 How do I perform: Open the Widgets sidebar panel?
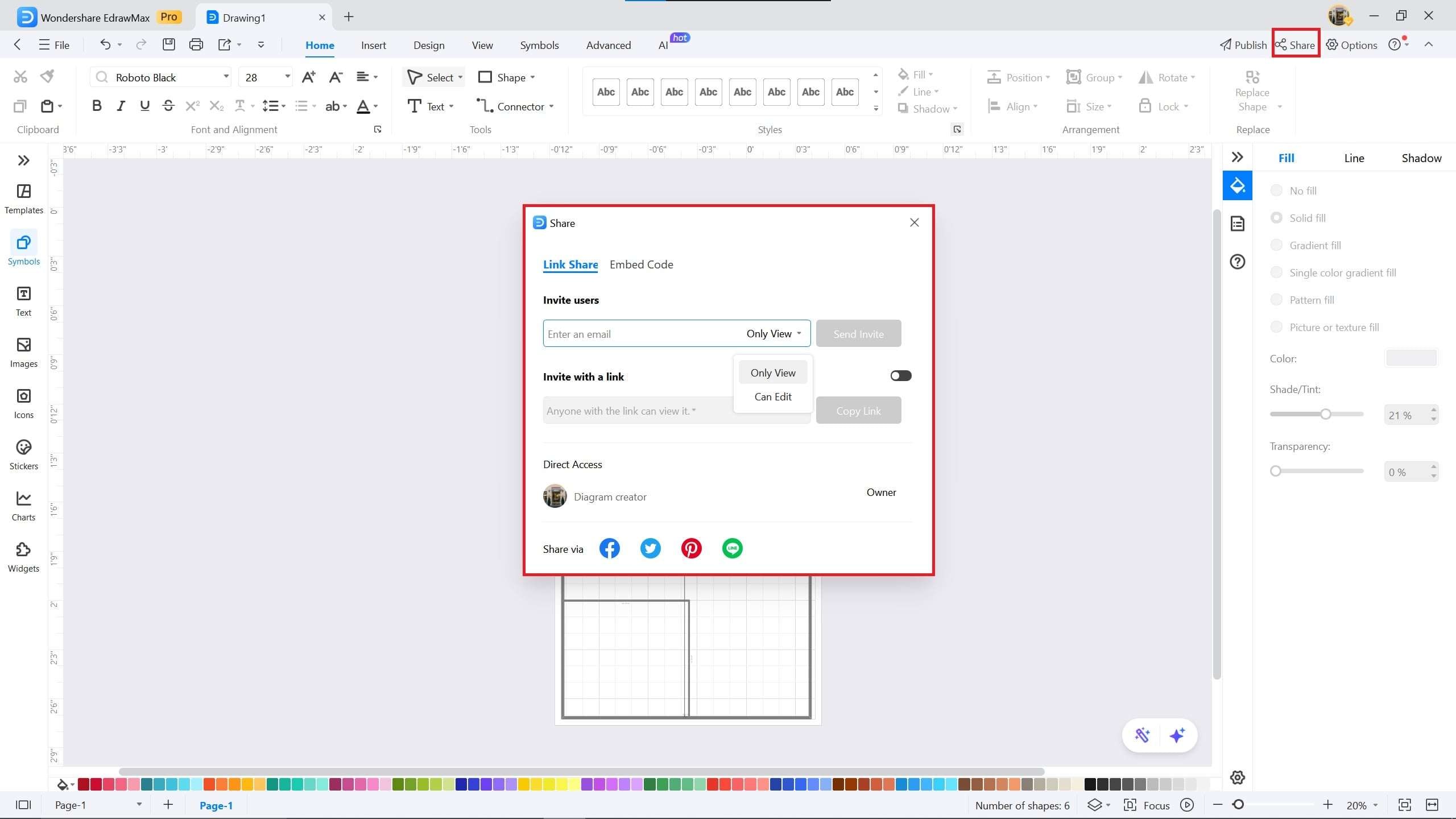pyautogui.click(x=23, y=557)
